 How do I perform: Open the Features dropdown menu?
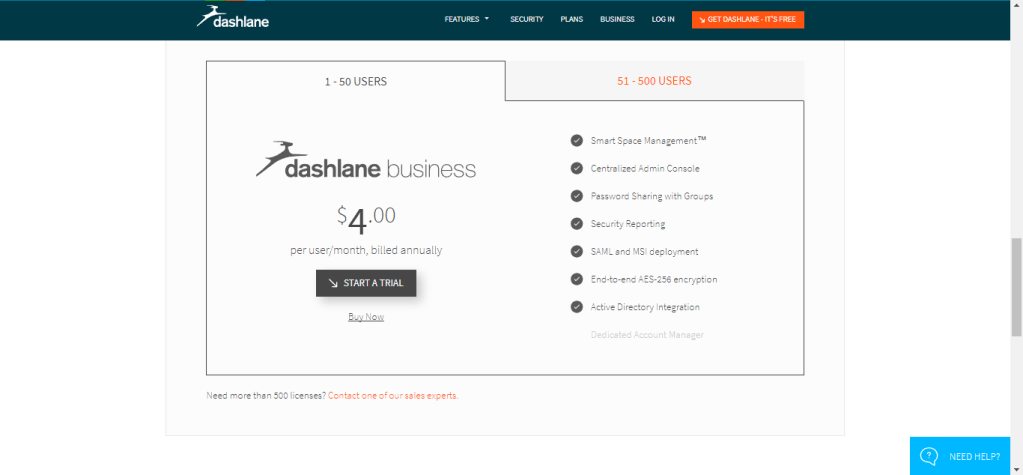click(x=466, y=20)
